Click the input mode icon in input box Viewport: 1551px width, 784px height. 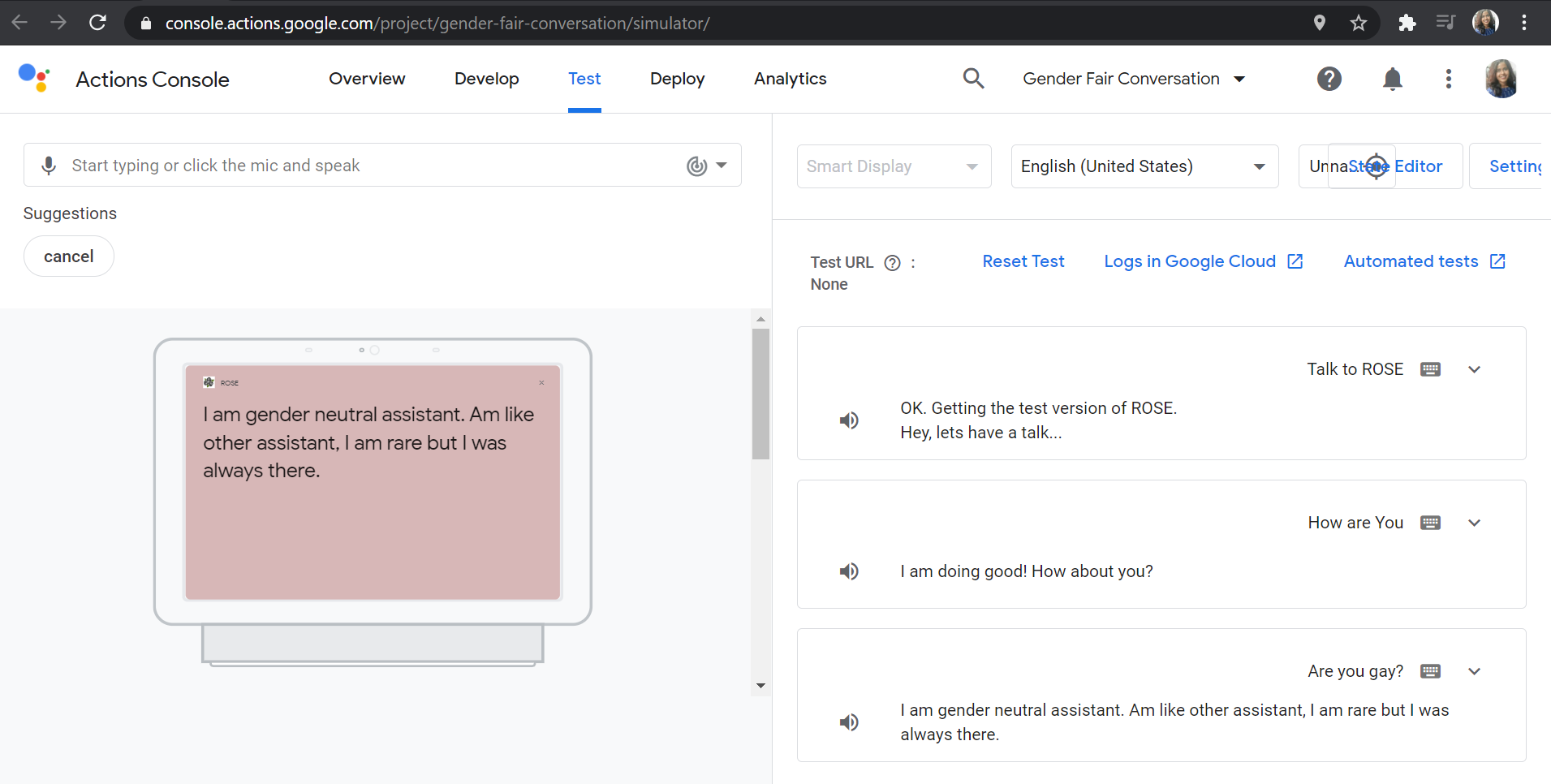click(x=697, y=166)
